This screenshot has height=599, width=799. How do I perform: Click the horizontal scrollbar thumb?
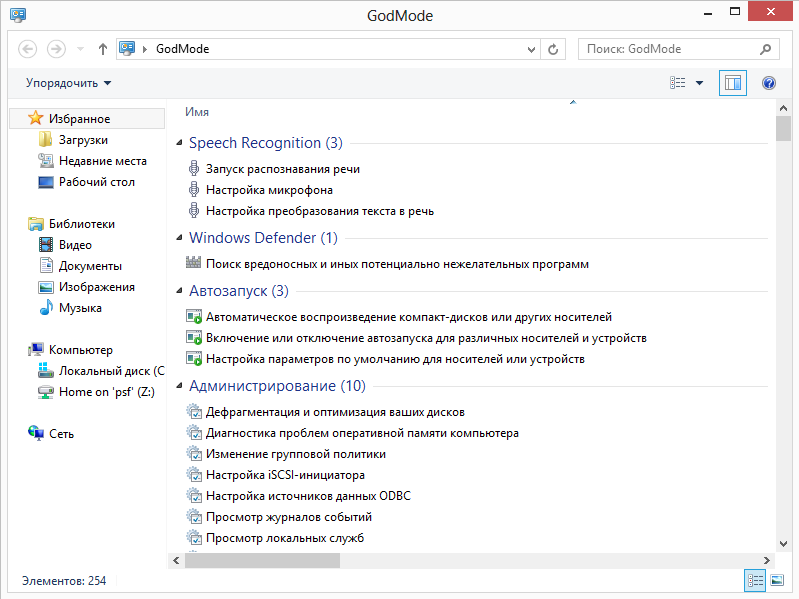click(x=262, y=561)
